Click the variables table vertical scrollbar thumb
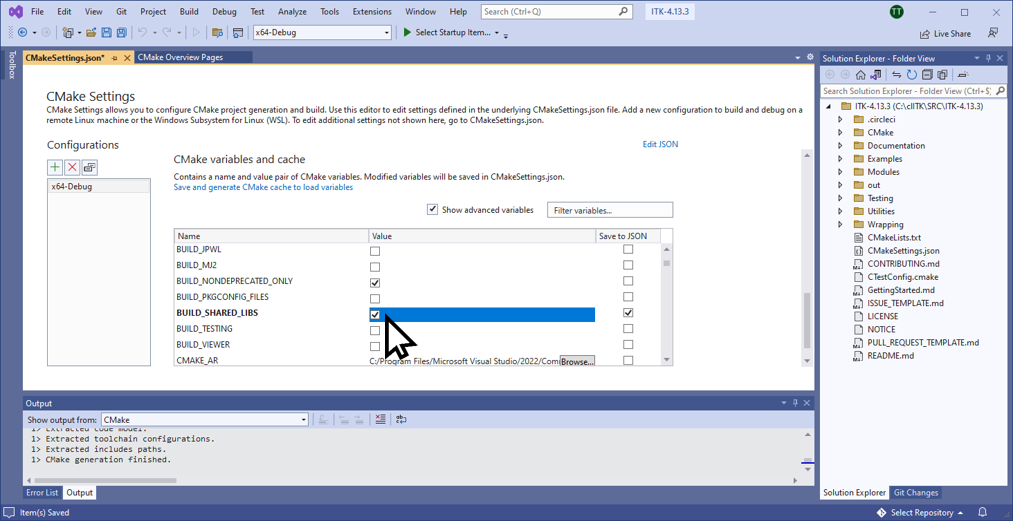The width and height of the screenshot is (1013, 521). point(667,263)
